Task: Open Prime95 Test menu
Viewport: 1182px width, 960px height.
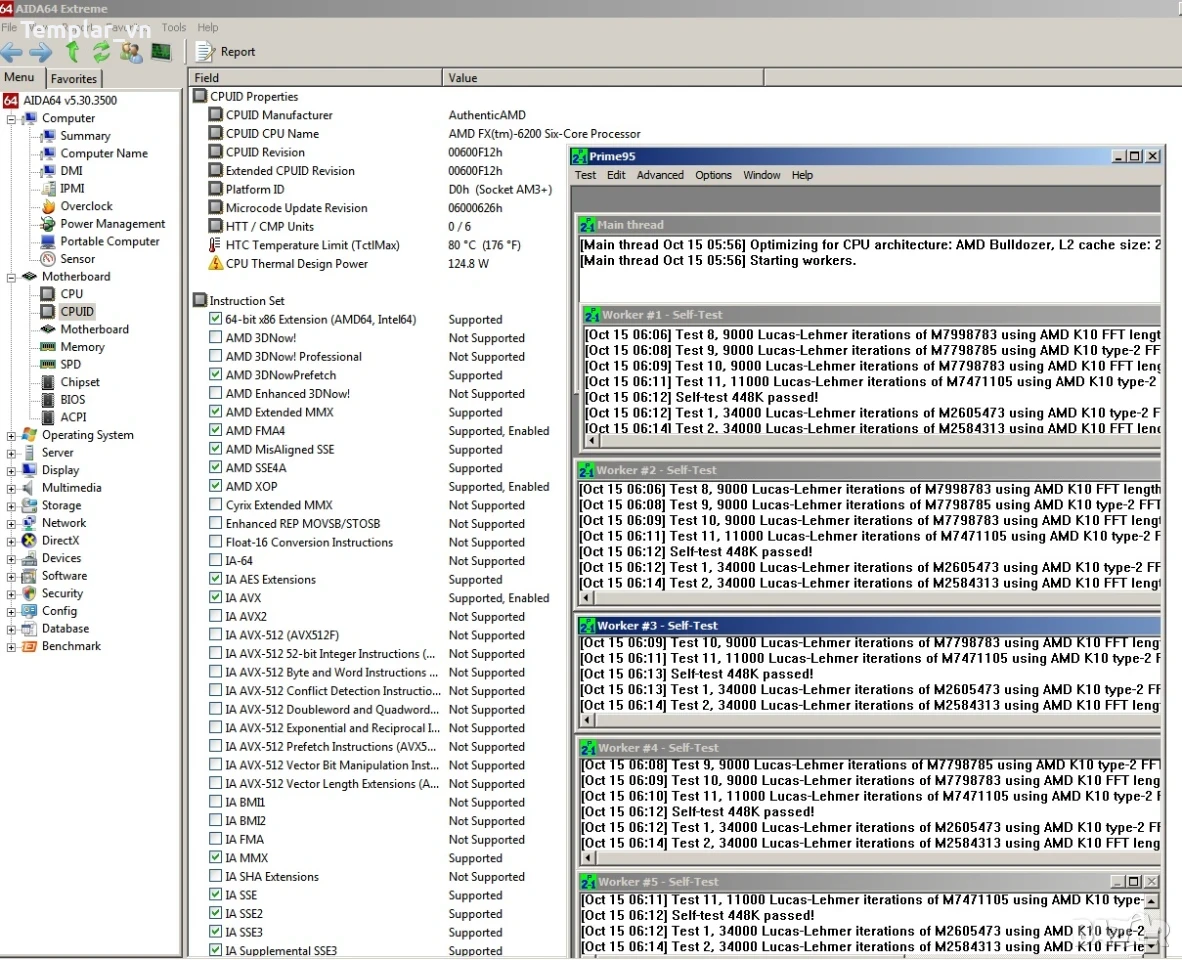Action: click(x=585, y=175)
